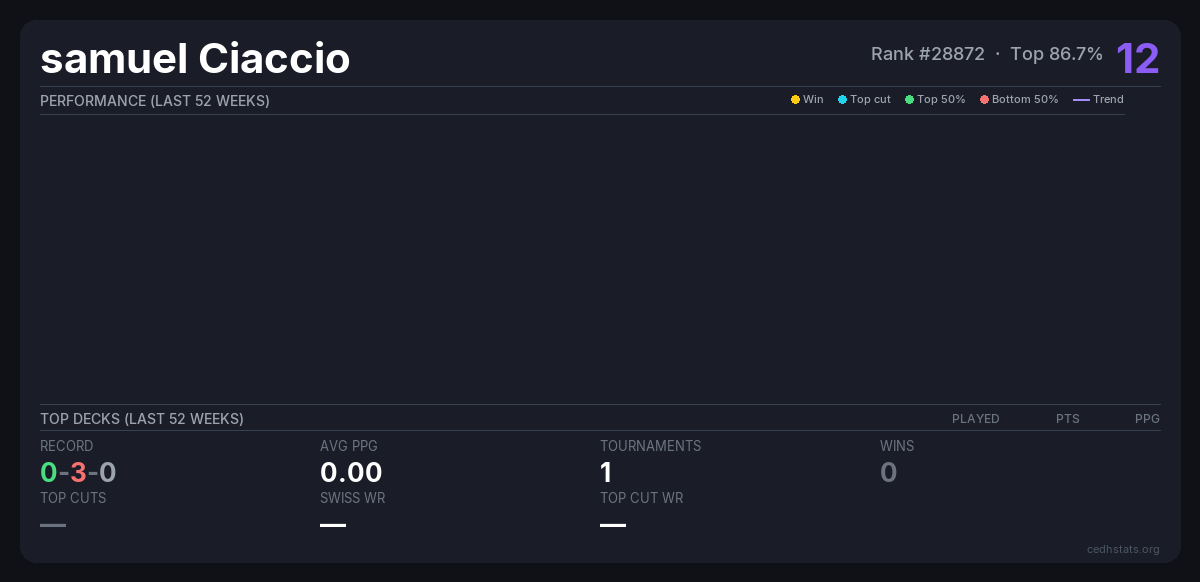Click the purple score number 12
The height and width of the screenshot is (582, 1200).
1137,58
